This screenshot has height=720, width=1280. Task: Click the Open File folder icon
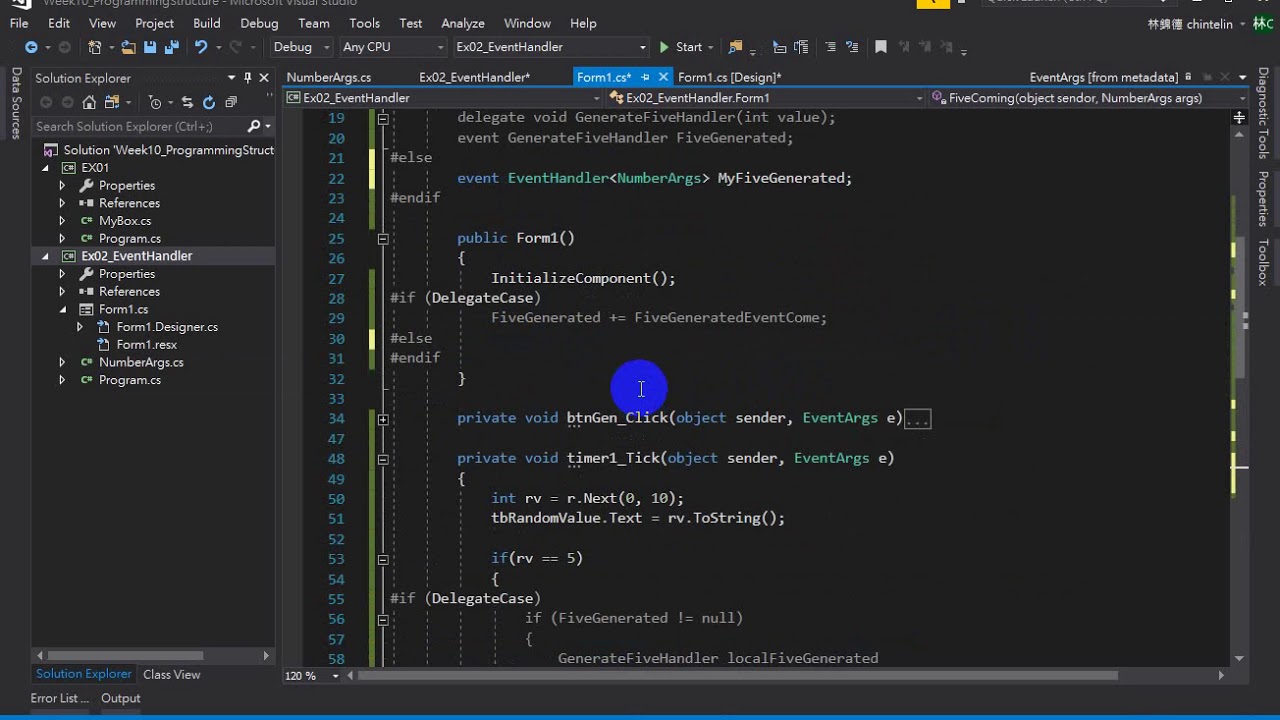coord(128,47)
